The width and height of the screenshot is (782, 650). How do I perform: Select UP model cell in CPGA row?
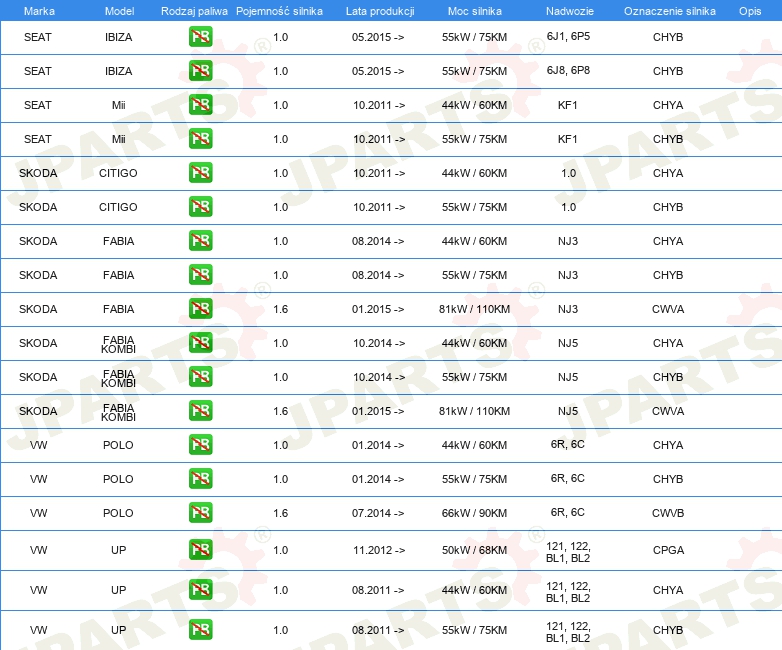pos(118,550)
